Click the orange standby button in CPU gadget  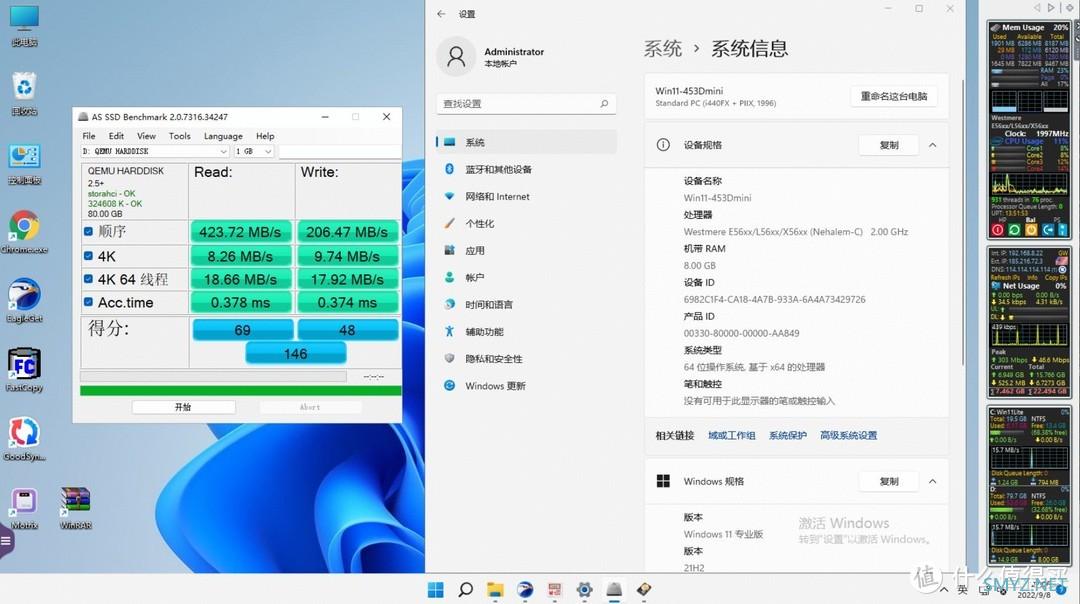(x=1031, y=230)
